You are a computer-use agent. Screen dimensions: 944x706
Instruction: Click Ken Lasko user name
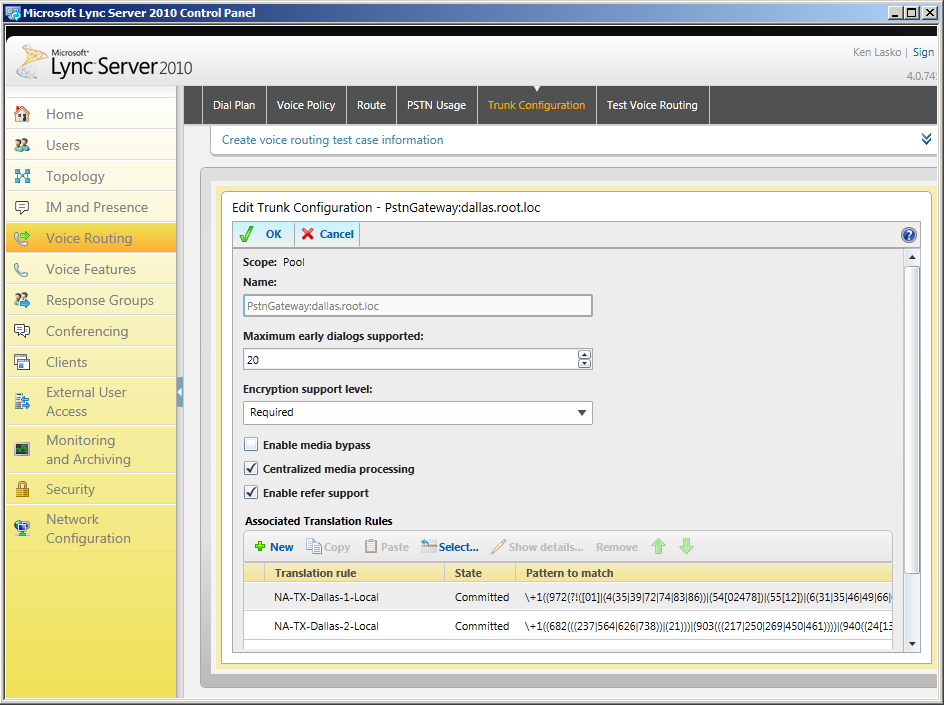(877, 52)
